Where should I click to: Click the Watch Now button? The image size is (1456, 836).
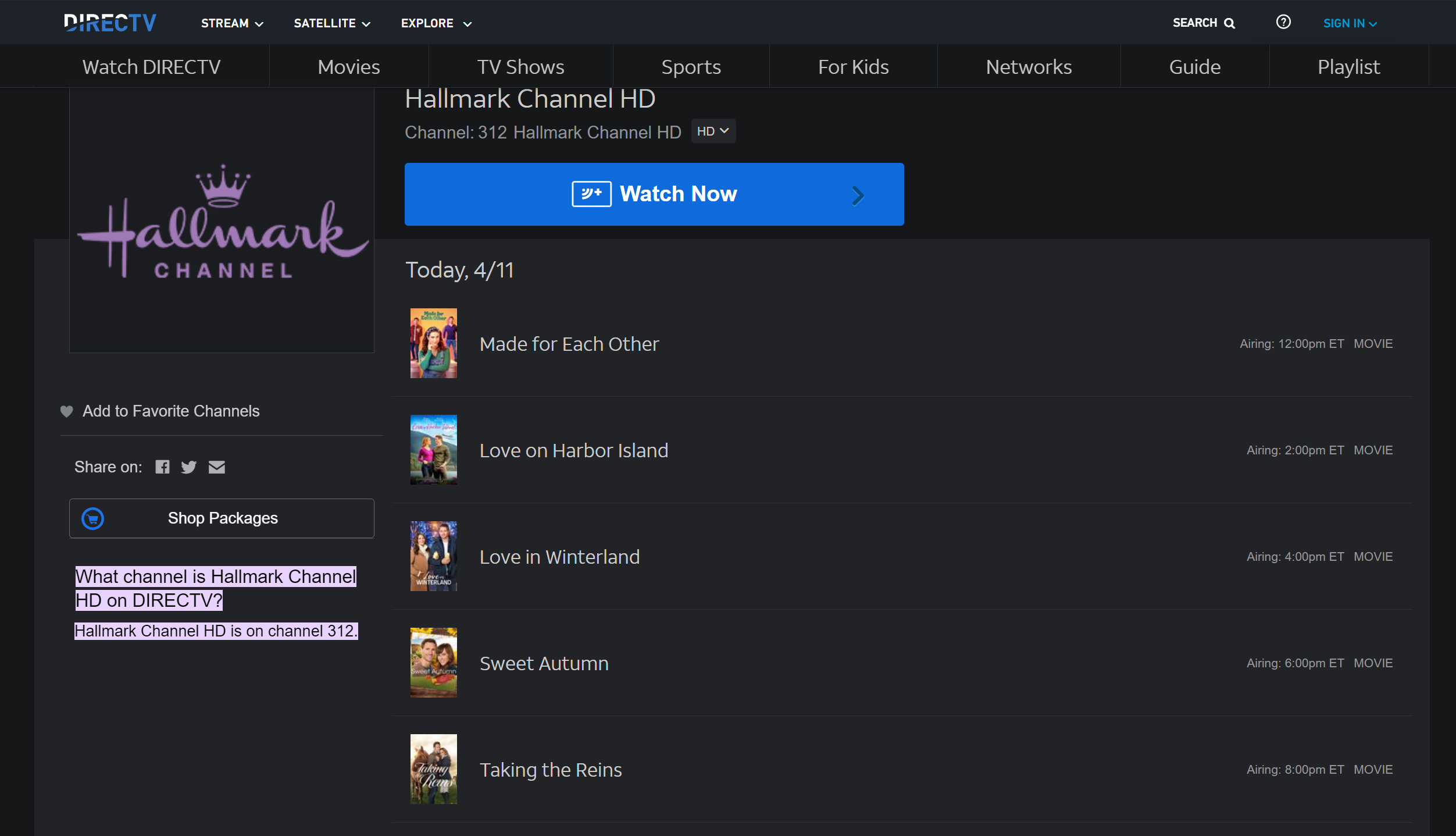coord(654,194)
